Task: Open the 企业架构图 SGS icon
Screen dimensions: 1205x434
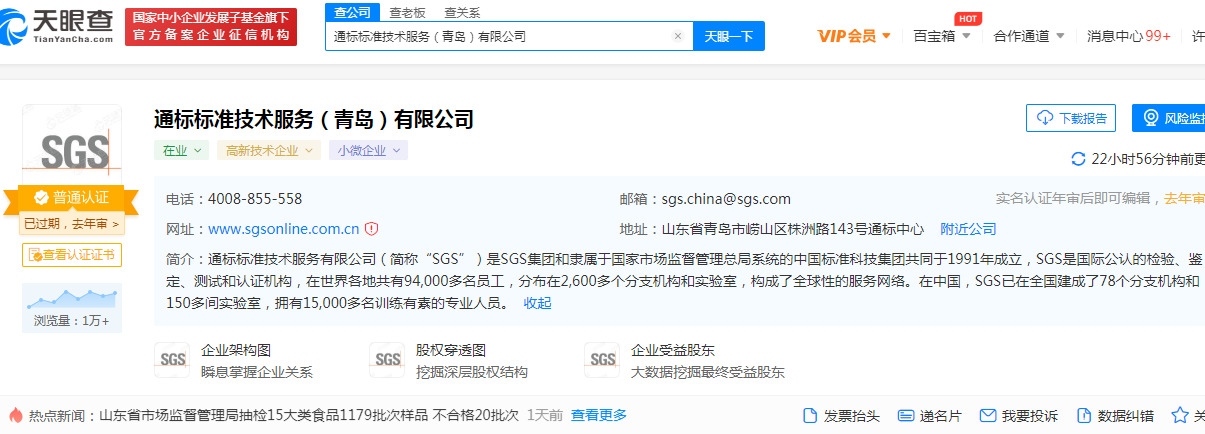Action: click(x=172, y=360)
